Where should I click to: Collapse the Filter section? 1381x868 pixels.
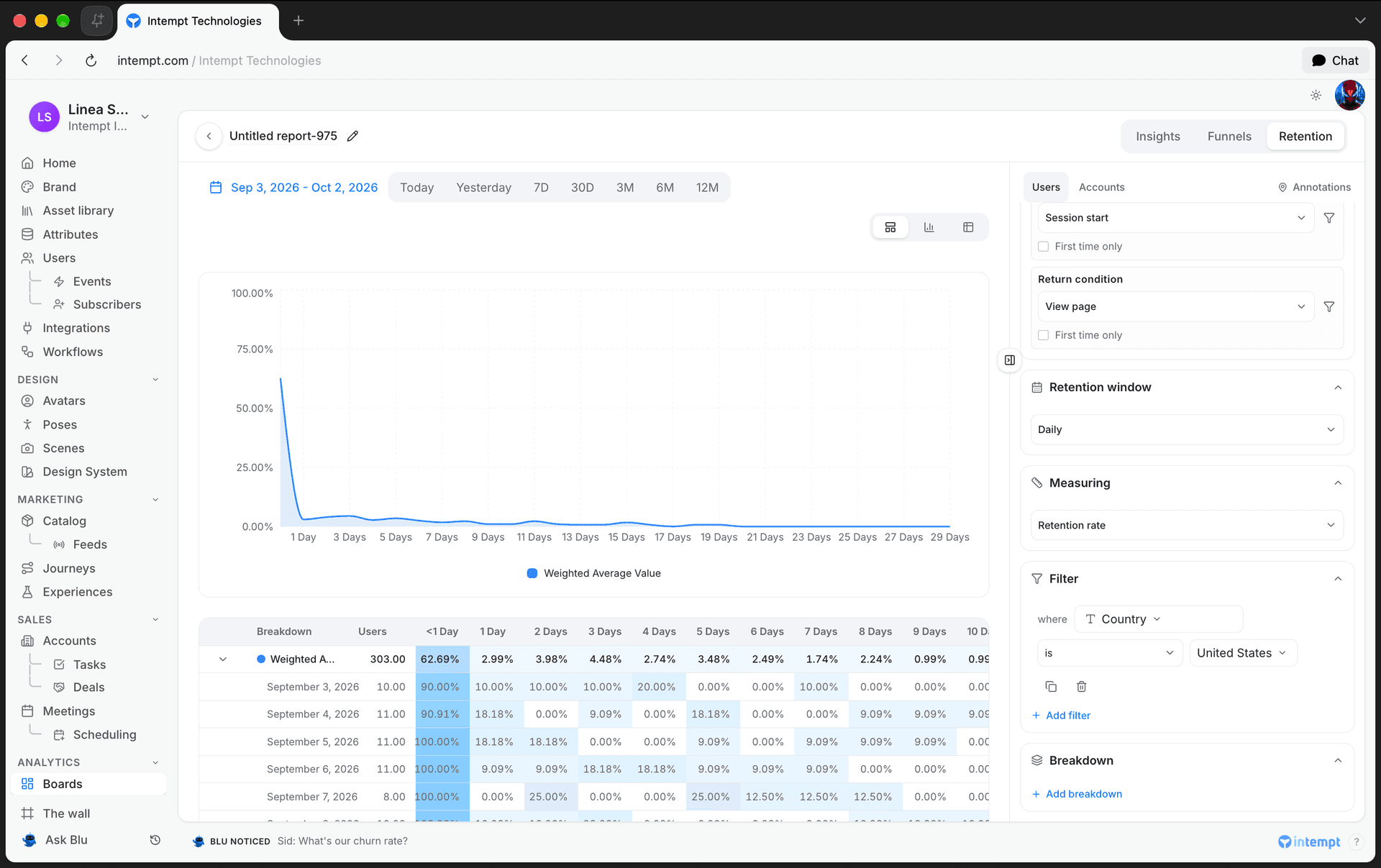[1338, 579]
